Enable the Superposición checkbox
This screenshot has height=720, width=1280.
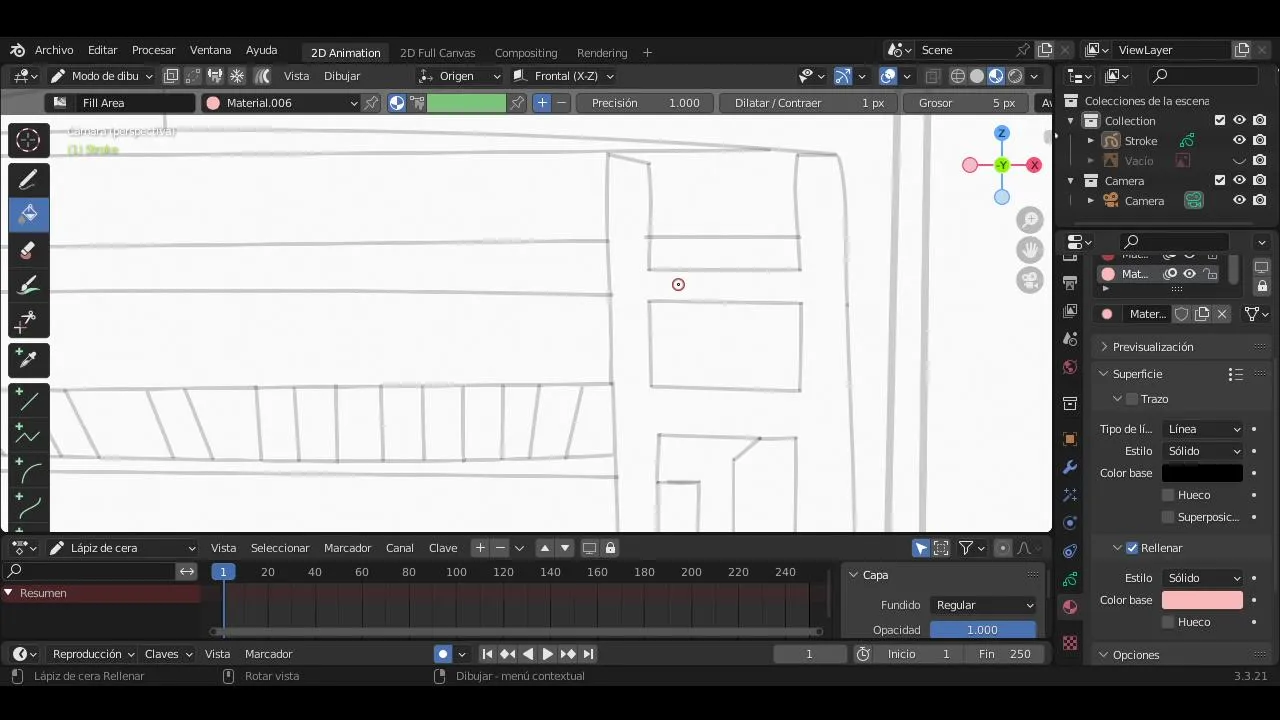click(x=1168, y=517)
